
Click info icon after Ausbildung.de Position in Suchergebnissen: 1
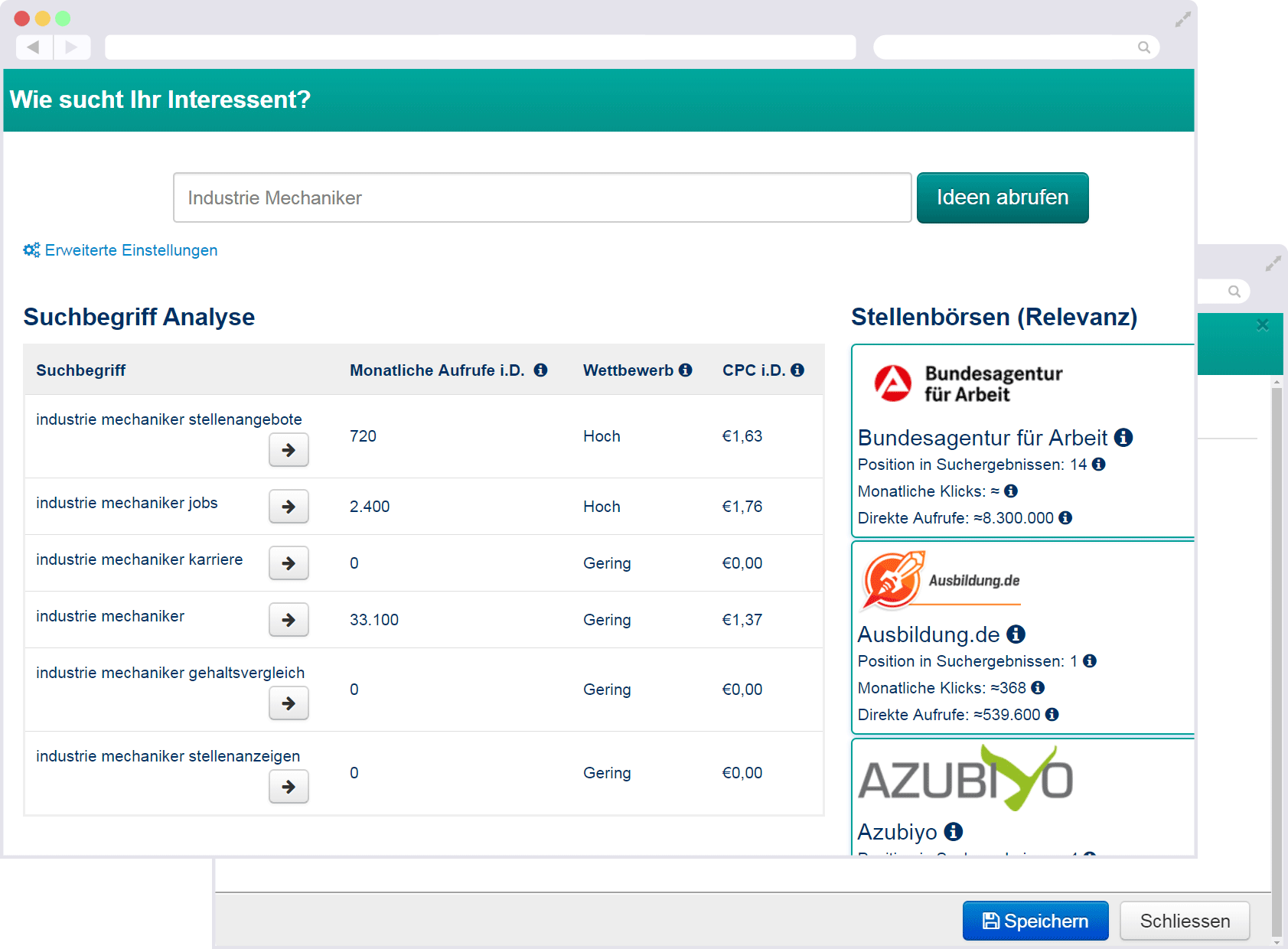[1090, 661]
